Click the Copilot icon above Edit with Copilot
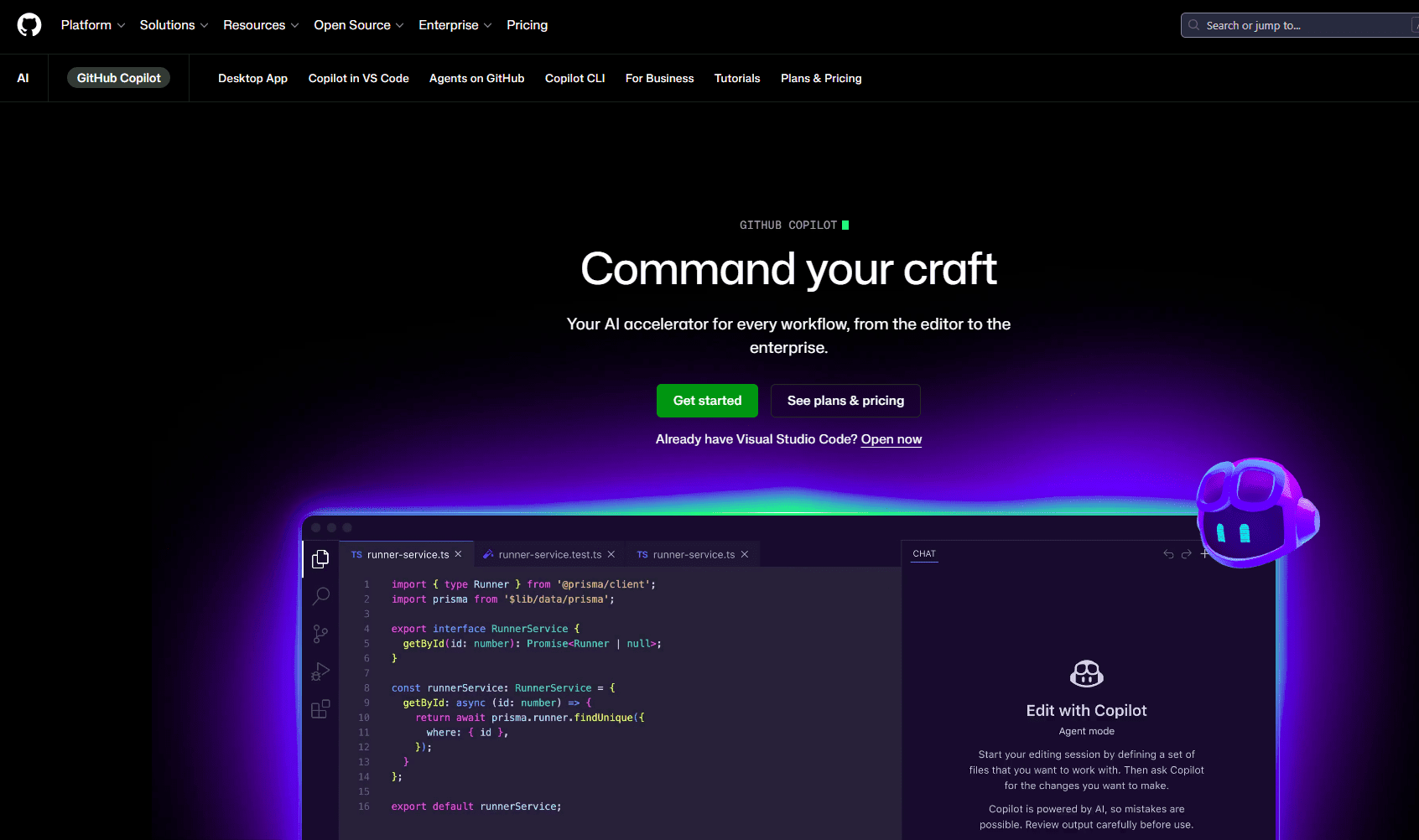1419x840 pixels. (x=1087, y=673)
